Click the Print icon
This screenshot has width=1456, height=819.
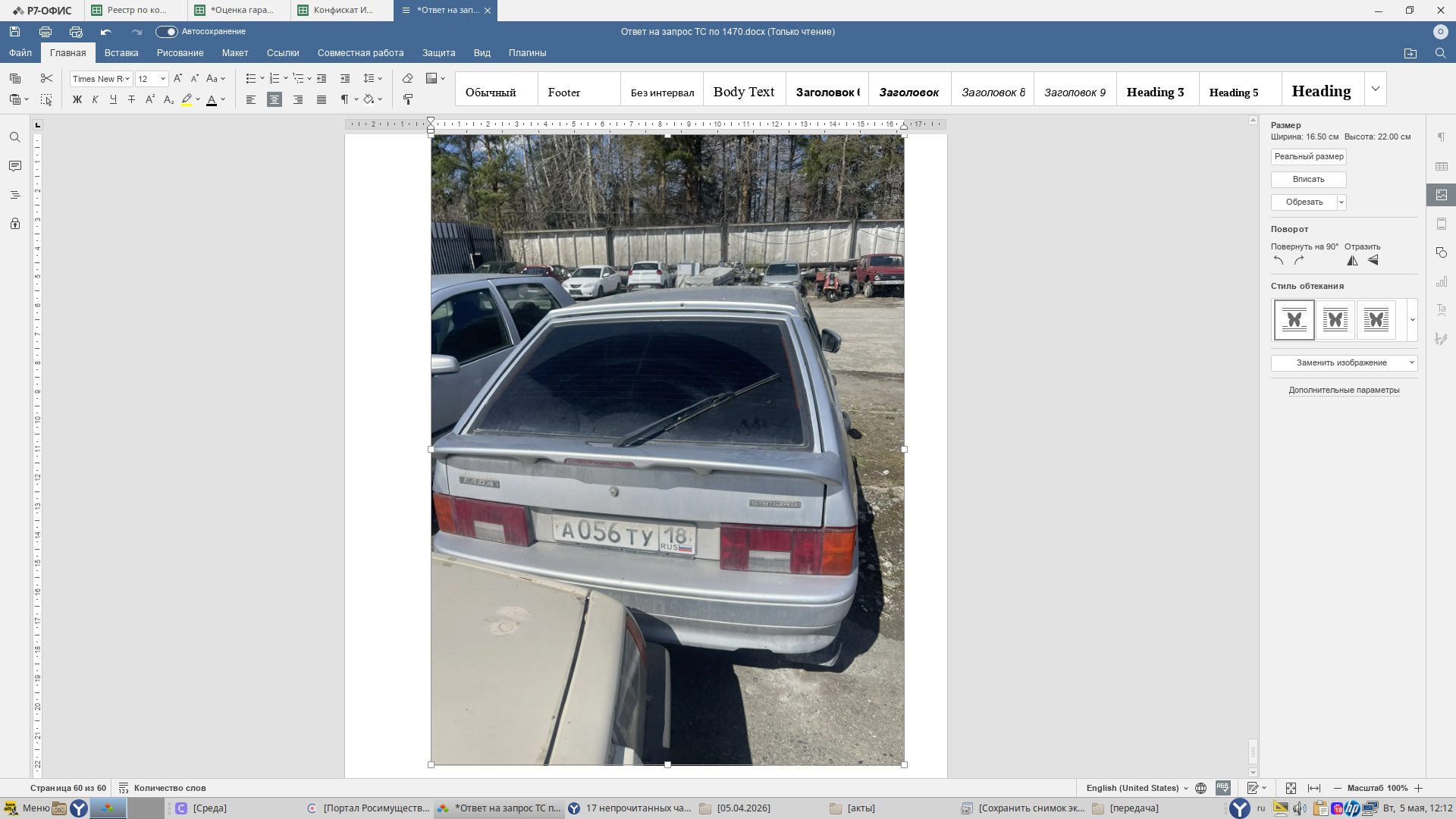coord(45,32)
